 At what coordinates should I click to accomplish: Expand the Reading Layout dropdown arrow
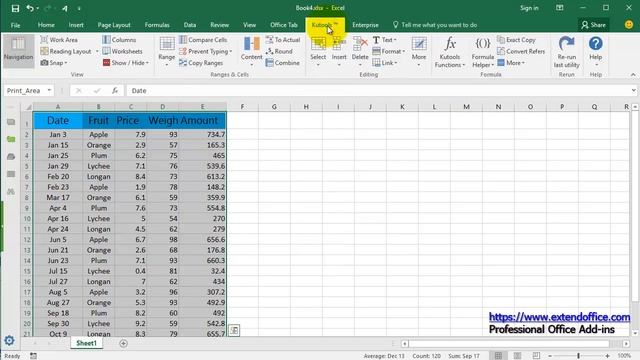[97, 51]
